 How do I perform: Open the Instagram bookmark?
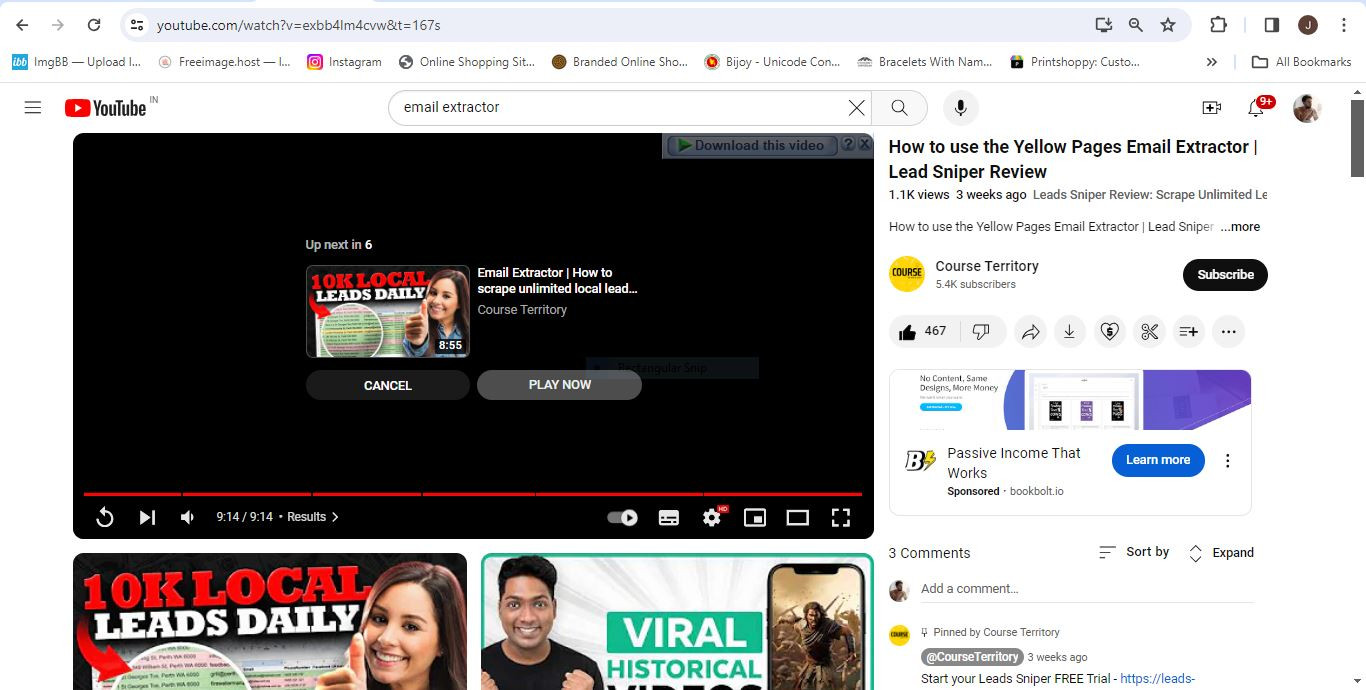tap(344, 62)
